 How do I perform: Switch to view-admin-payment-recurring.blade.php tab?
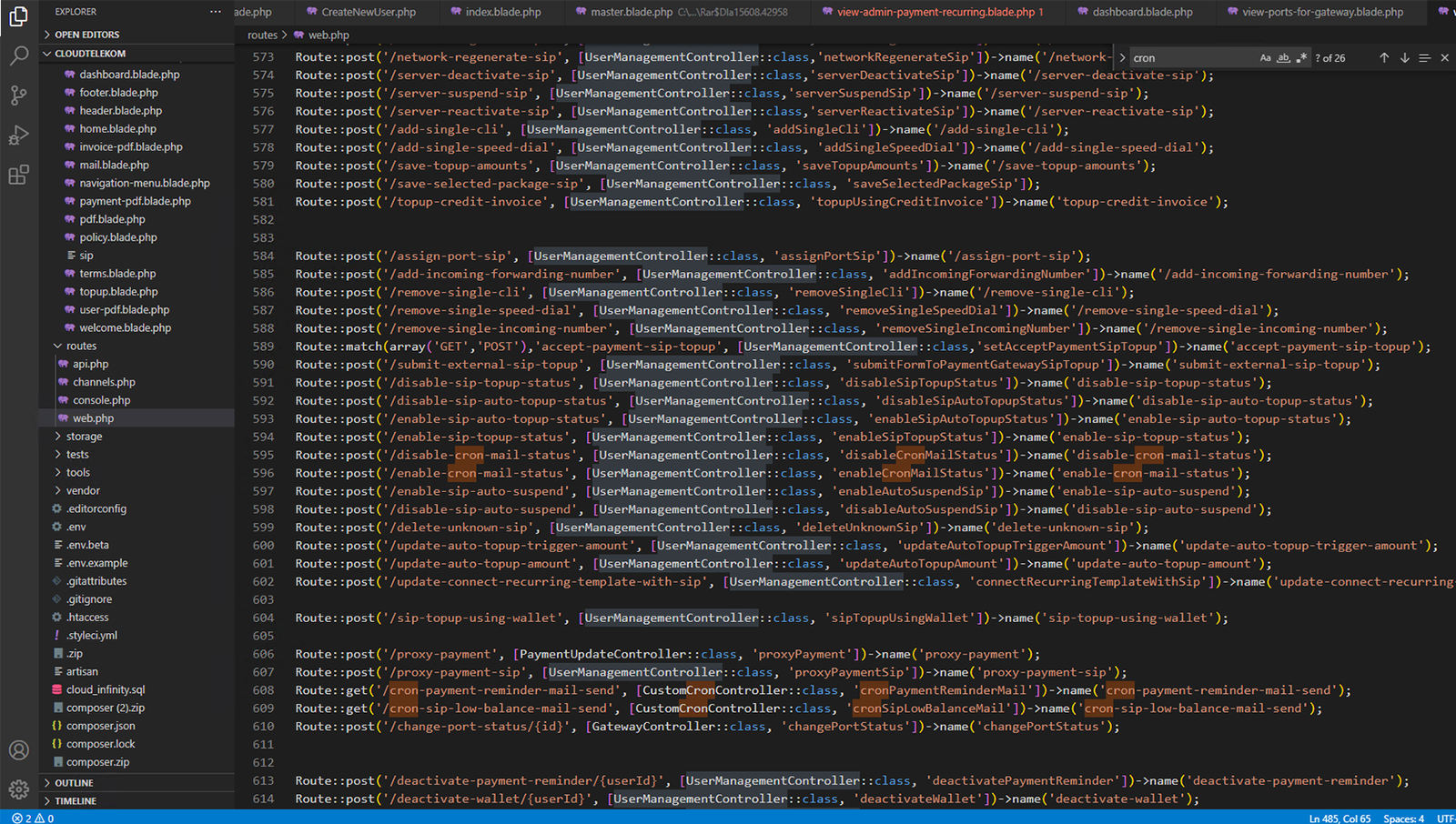click(x=937, y=12)
